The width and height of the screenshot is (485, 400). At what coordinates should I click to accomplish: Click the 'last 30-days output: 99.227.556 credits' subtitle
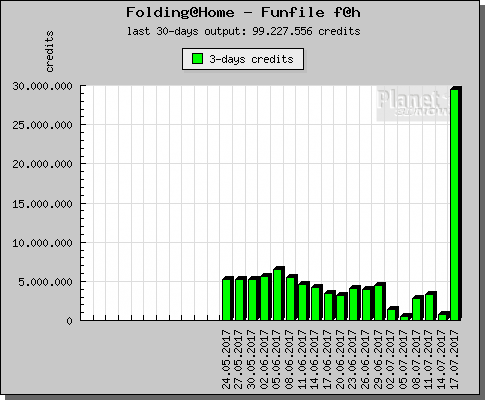click(244, 31)
